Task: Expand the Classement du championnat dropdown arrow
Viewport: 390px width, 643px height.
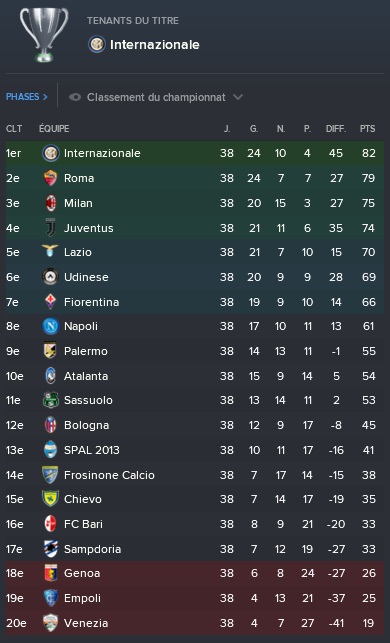Action: pos(238,97)
